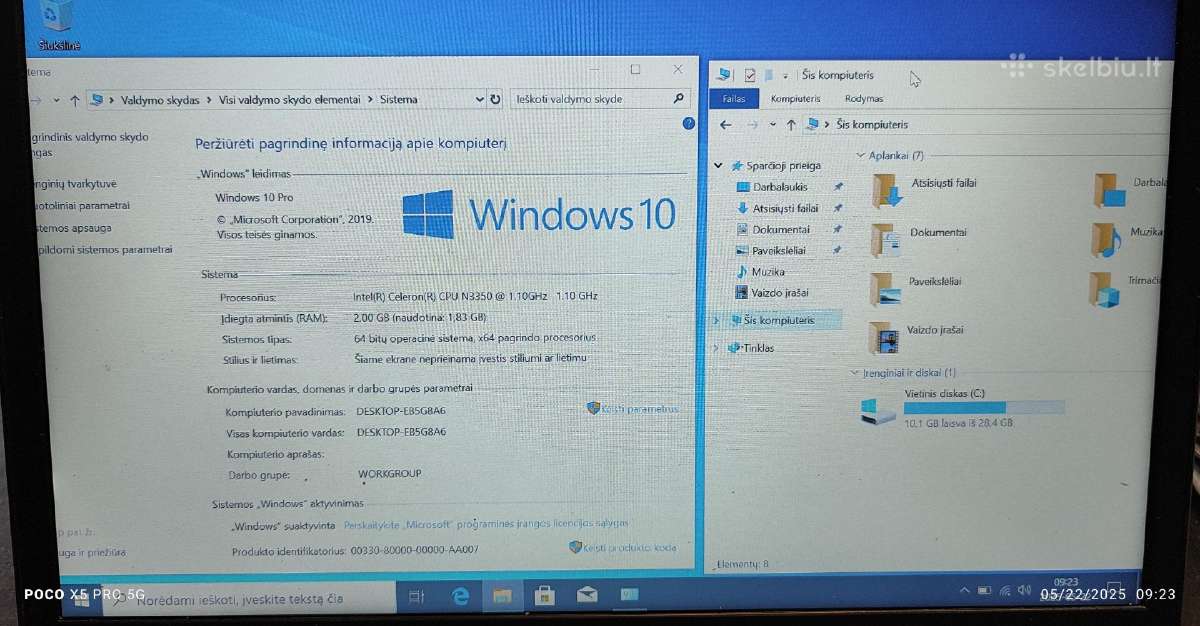Click the Control Panel taskbar icon
1200x626 pixels.
point(629,596)
